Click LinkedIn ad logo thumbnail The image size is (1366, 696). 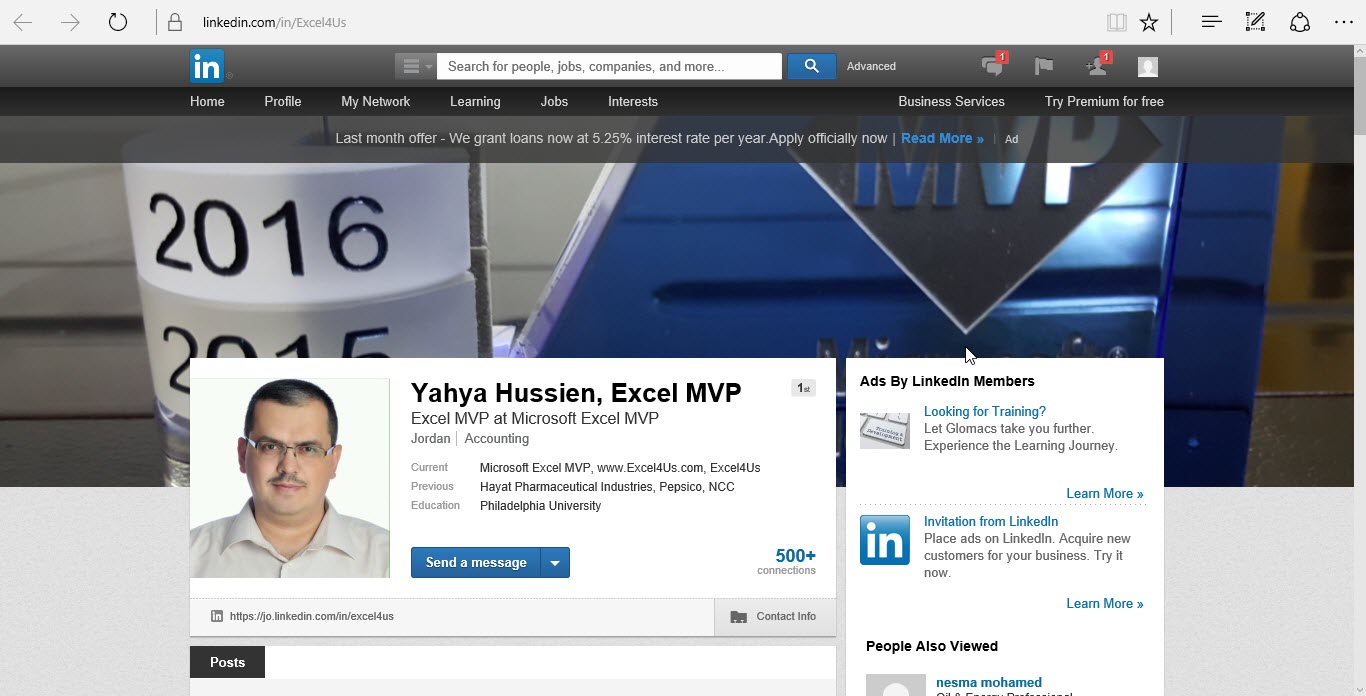(885, 540)
